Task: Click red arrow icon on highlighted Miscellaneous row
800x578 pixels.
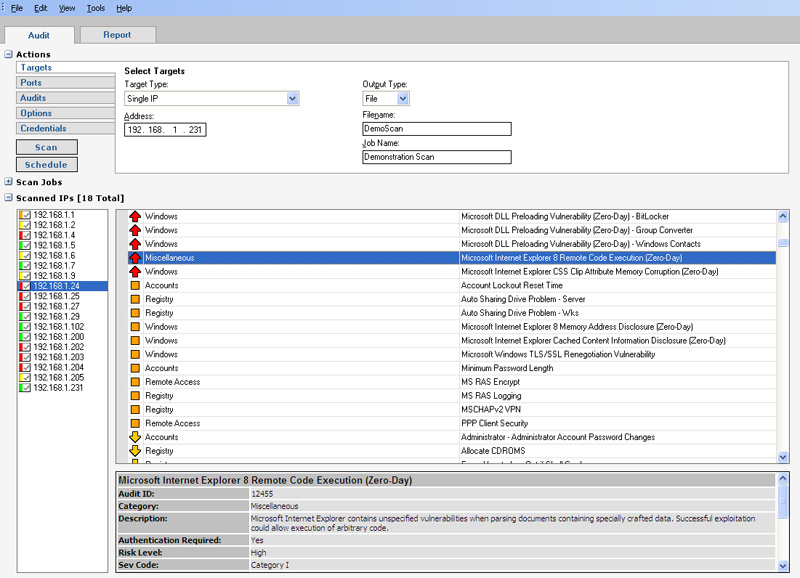Action: [x=135, y=258]
